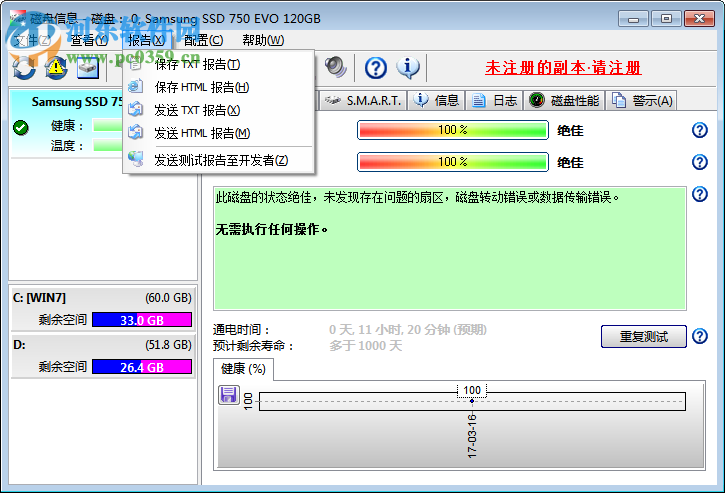The image size is (725, 493).
Task: Click the 重复测试 button
Action: tap(644, 336)
